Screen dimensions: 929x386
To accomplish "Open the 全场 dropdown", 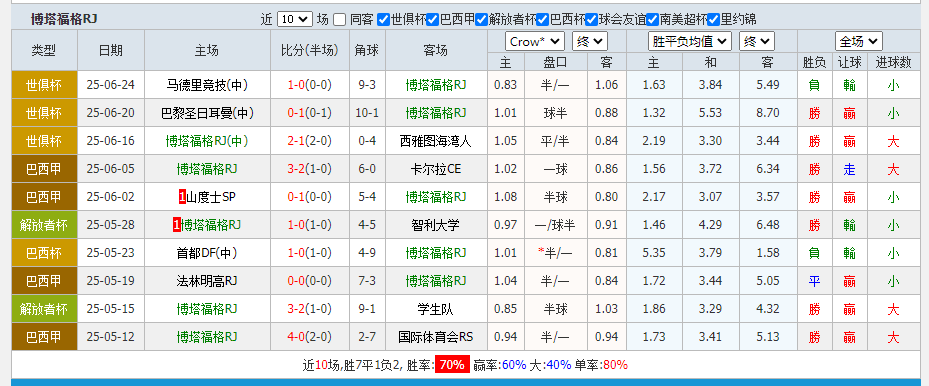I will coord(859,41).
